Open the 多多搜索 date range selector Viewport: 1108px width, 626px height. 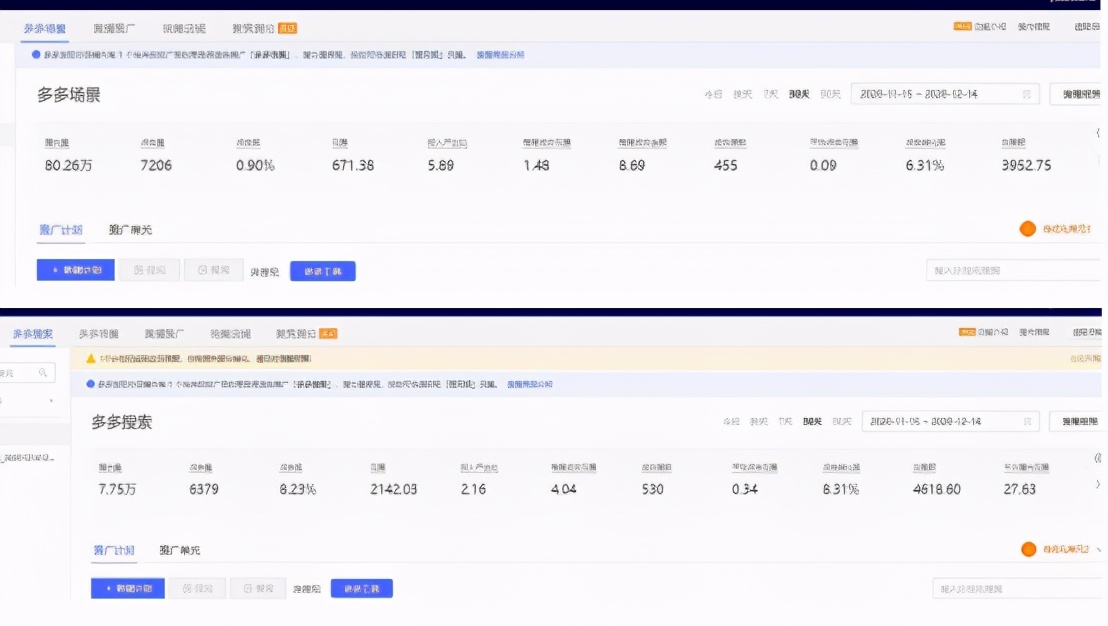[950, 422]
